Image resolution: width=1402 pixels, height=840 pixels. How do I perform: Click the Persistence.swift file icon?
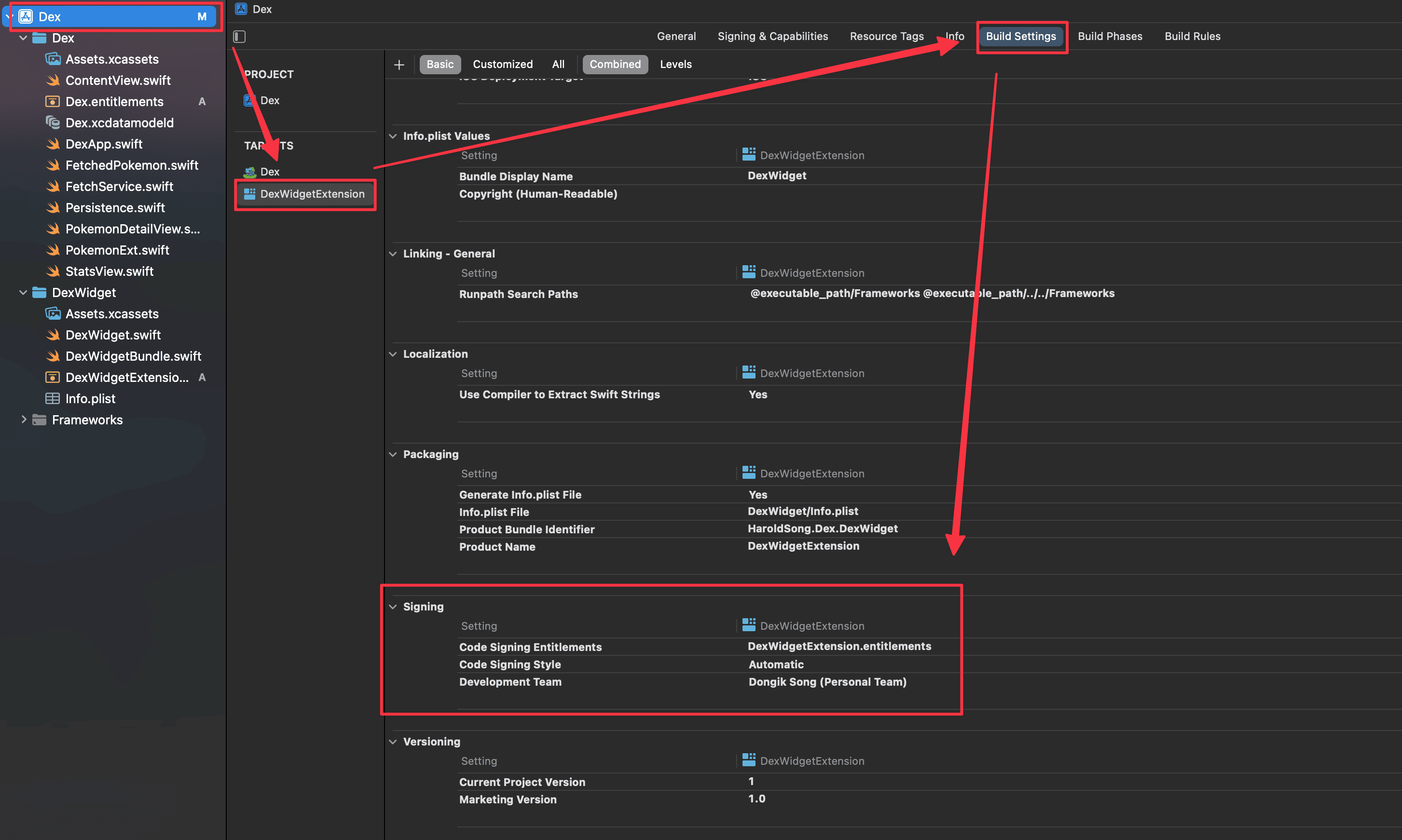pyautogui.click(x=53, y=207)
